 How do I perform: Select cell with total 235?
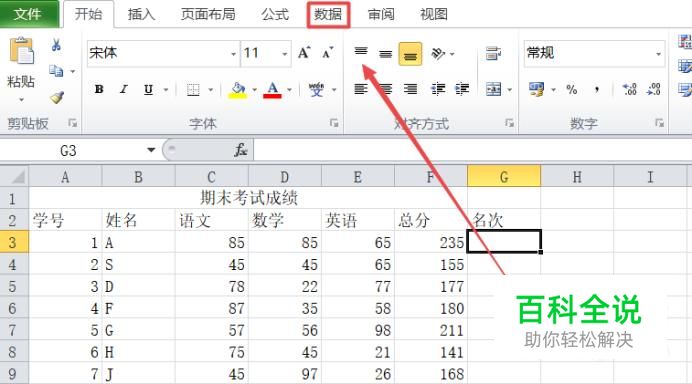pos(431,242)
